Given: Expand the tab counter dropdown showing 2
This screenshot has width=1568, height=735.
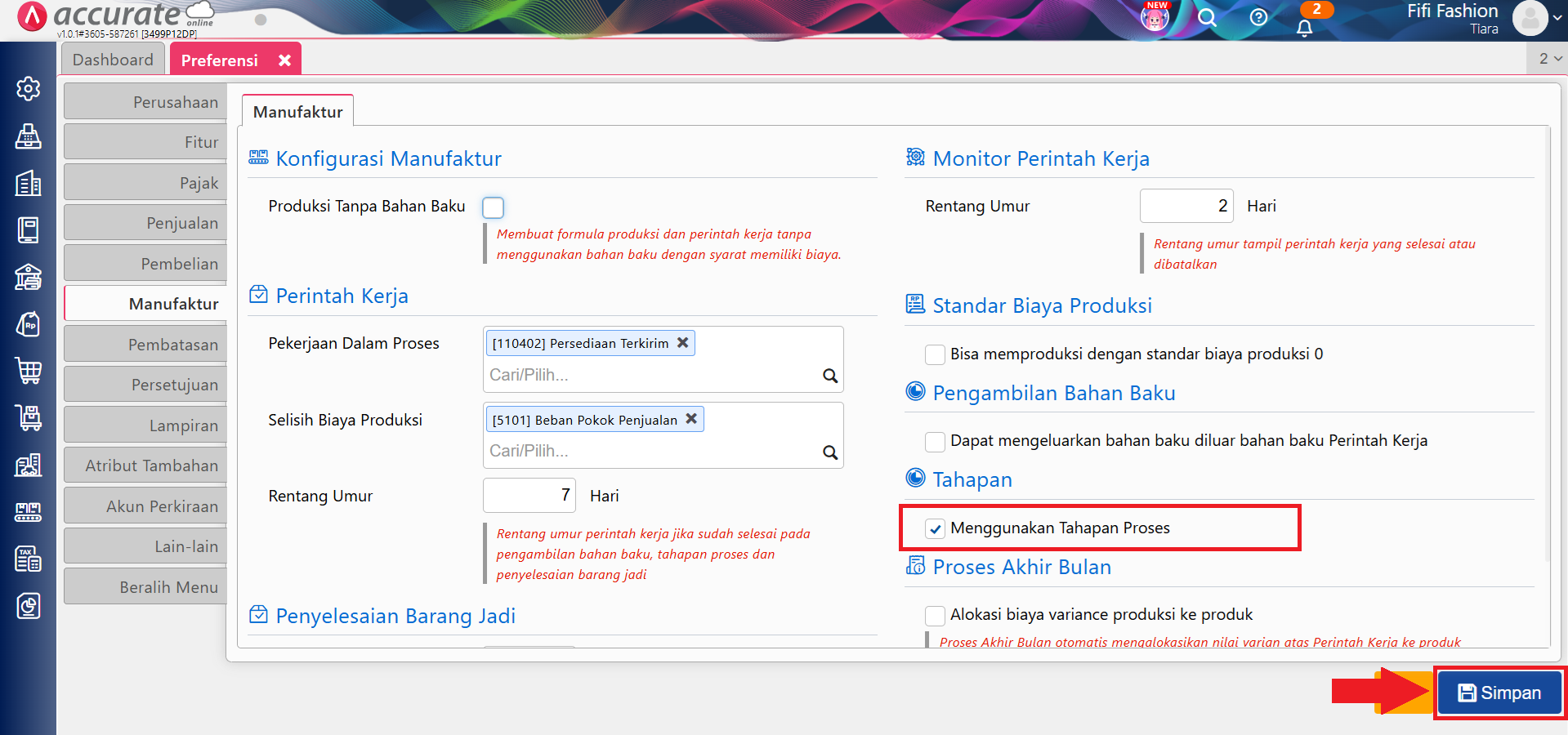Looking at the screenshot, I should (1546, 58).
